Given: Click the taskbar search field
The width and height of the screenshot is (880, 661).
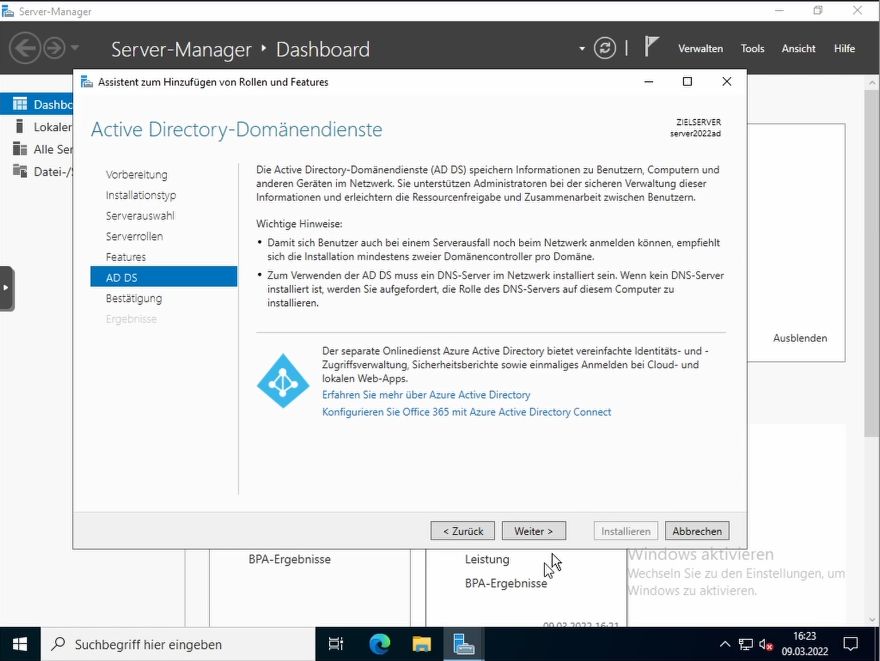Looking at the screenshot, I should tap(178, 644).
